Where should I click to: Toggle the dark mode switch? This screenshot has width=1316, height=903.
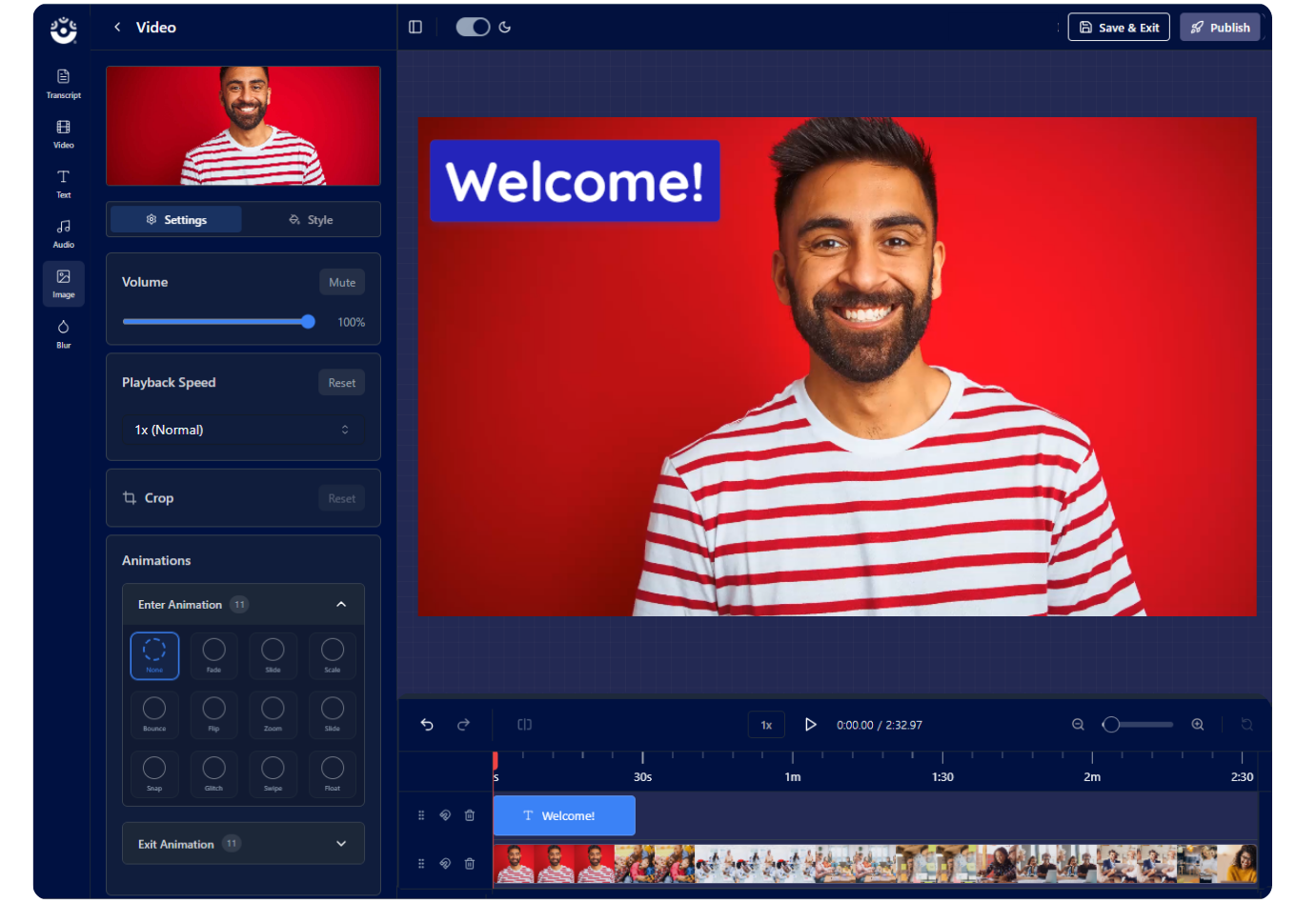tap(473, 28)
